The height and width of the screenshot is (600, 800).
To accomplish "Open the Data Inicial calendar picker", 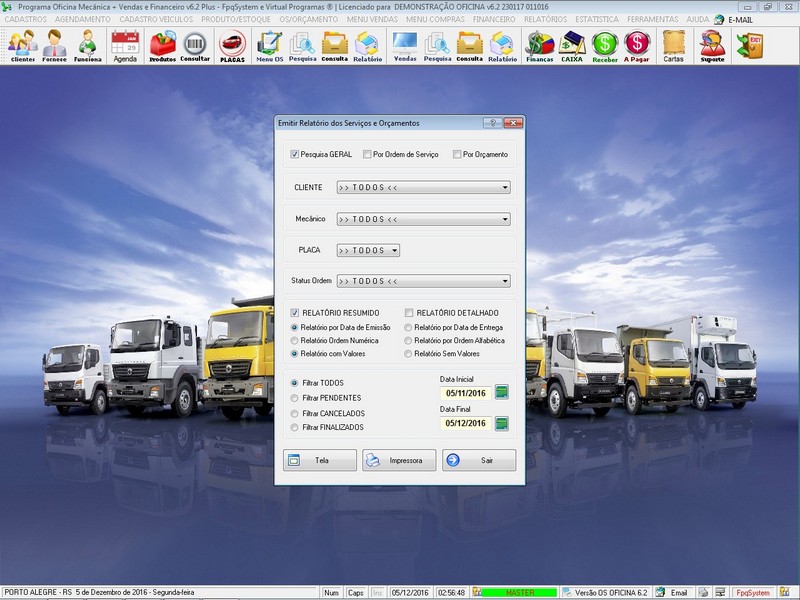I will pyautogui.click(x=502, y=392).
